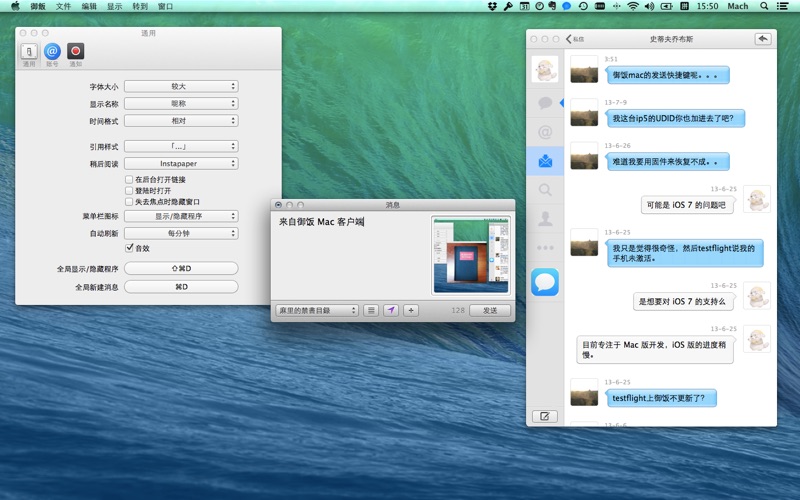Click the reply arrow in the chat header
Image resolution: width=800 pixels, height=500 pixels.
click(x=763, y=39)
